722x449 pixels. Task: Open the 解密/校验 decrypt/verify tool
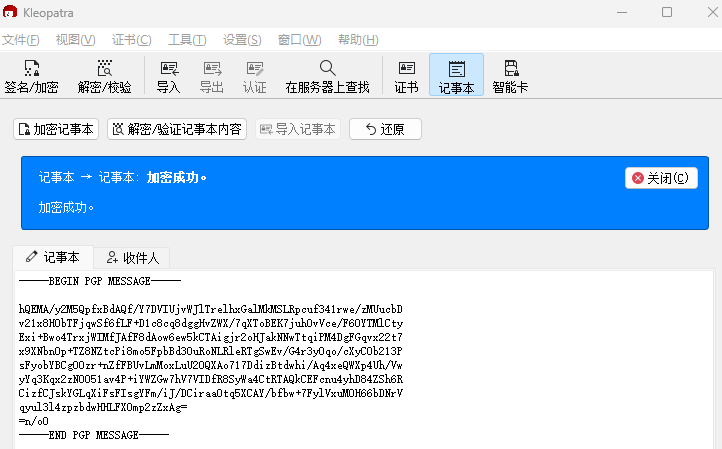[x=105, y=76]
